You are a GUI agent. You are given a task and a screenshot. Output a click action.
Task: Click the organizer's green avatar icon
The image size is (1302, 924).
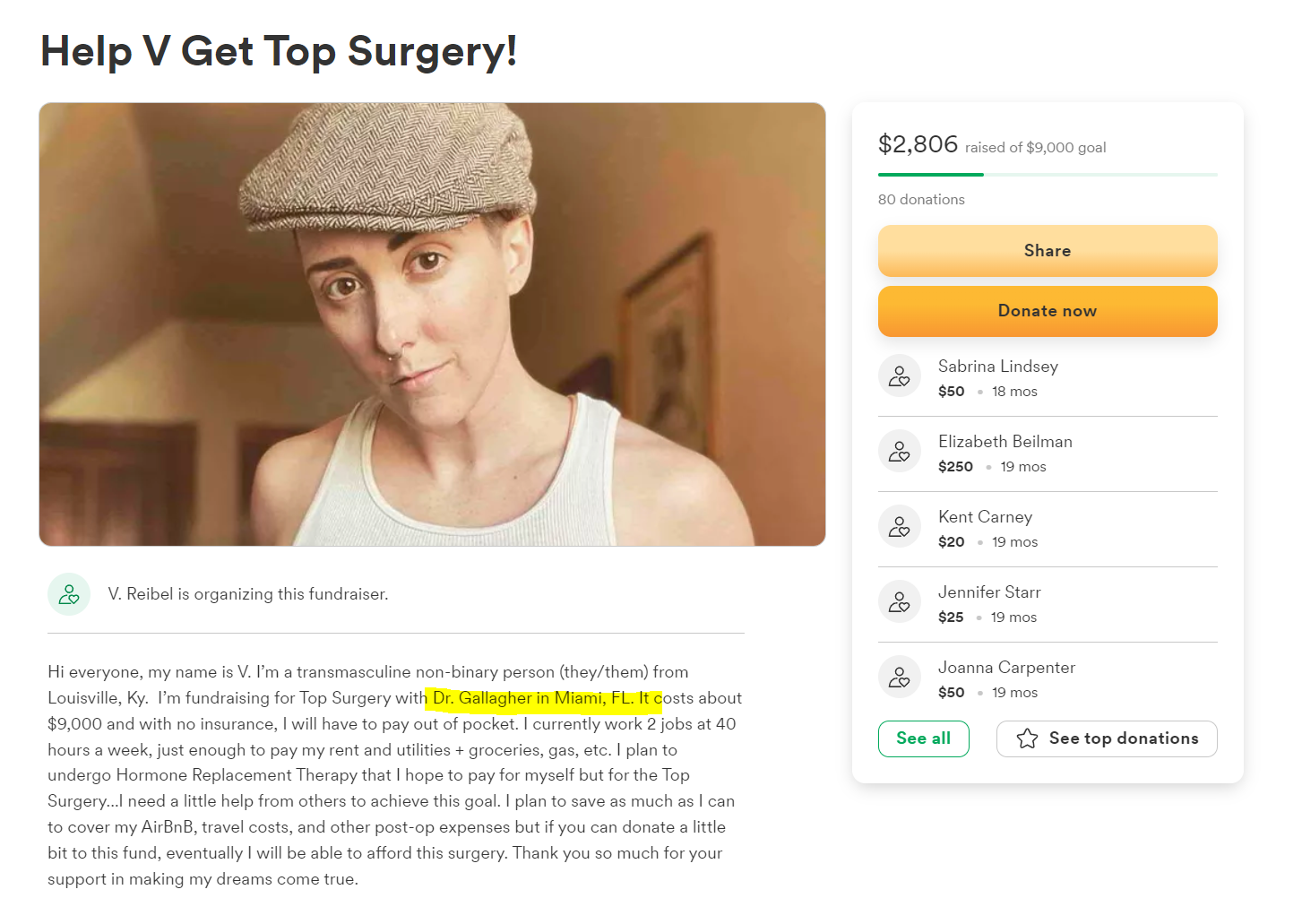coord(69,594)
